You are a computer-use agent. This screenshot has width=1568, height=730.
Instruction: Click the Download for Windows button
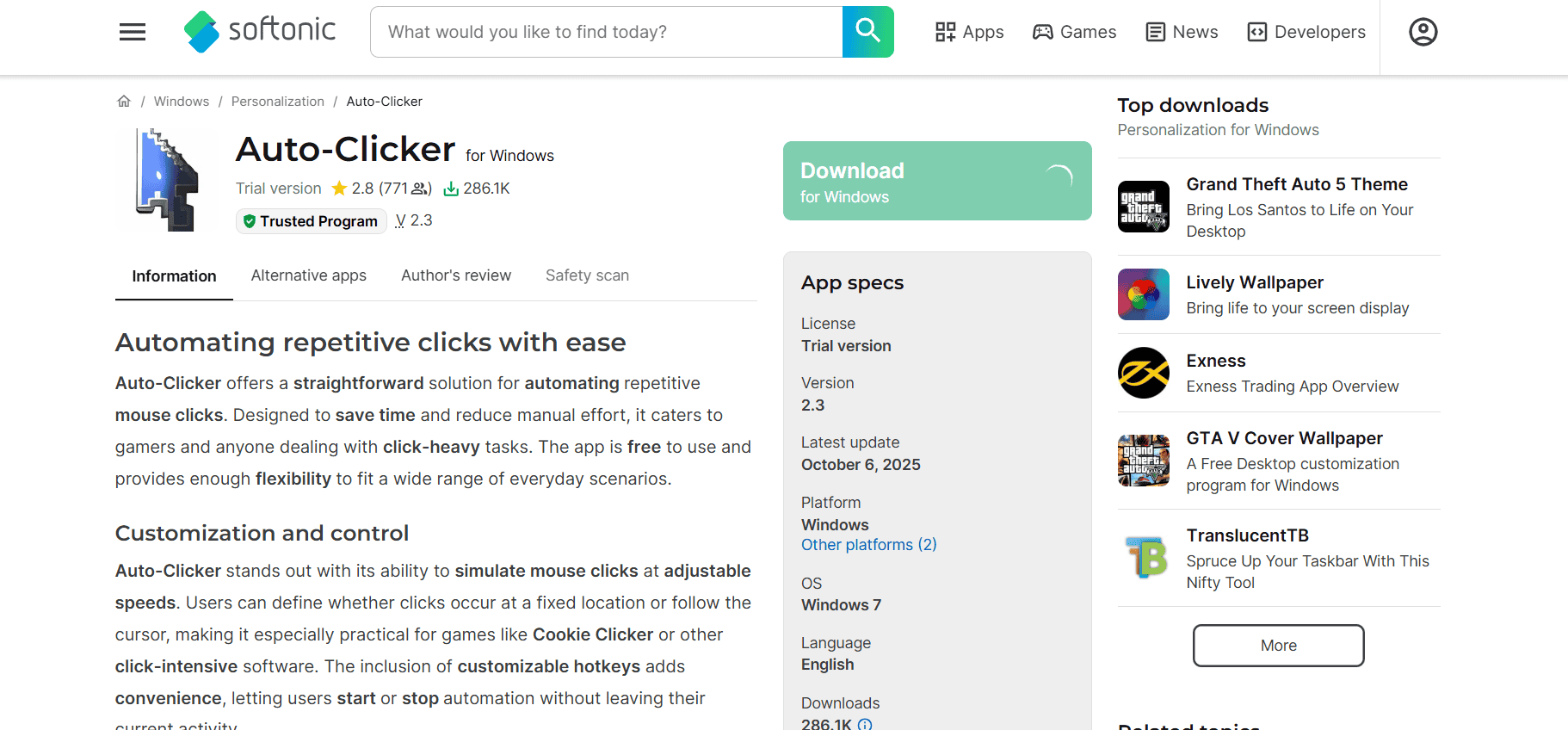tap(936, 181)
